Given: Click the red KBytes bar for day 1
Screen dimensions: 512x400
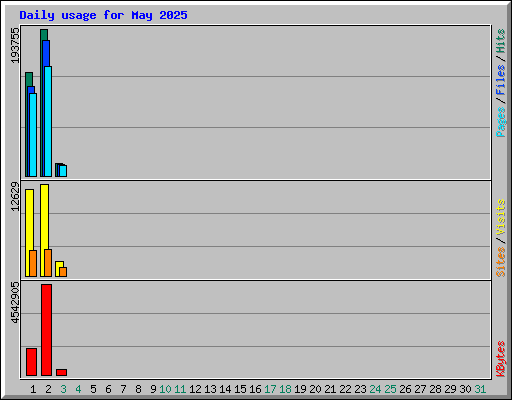Looking at the screenshot, I should [x=31, y=362].
